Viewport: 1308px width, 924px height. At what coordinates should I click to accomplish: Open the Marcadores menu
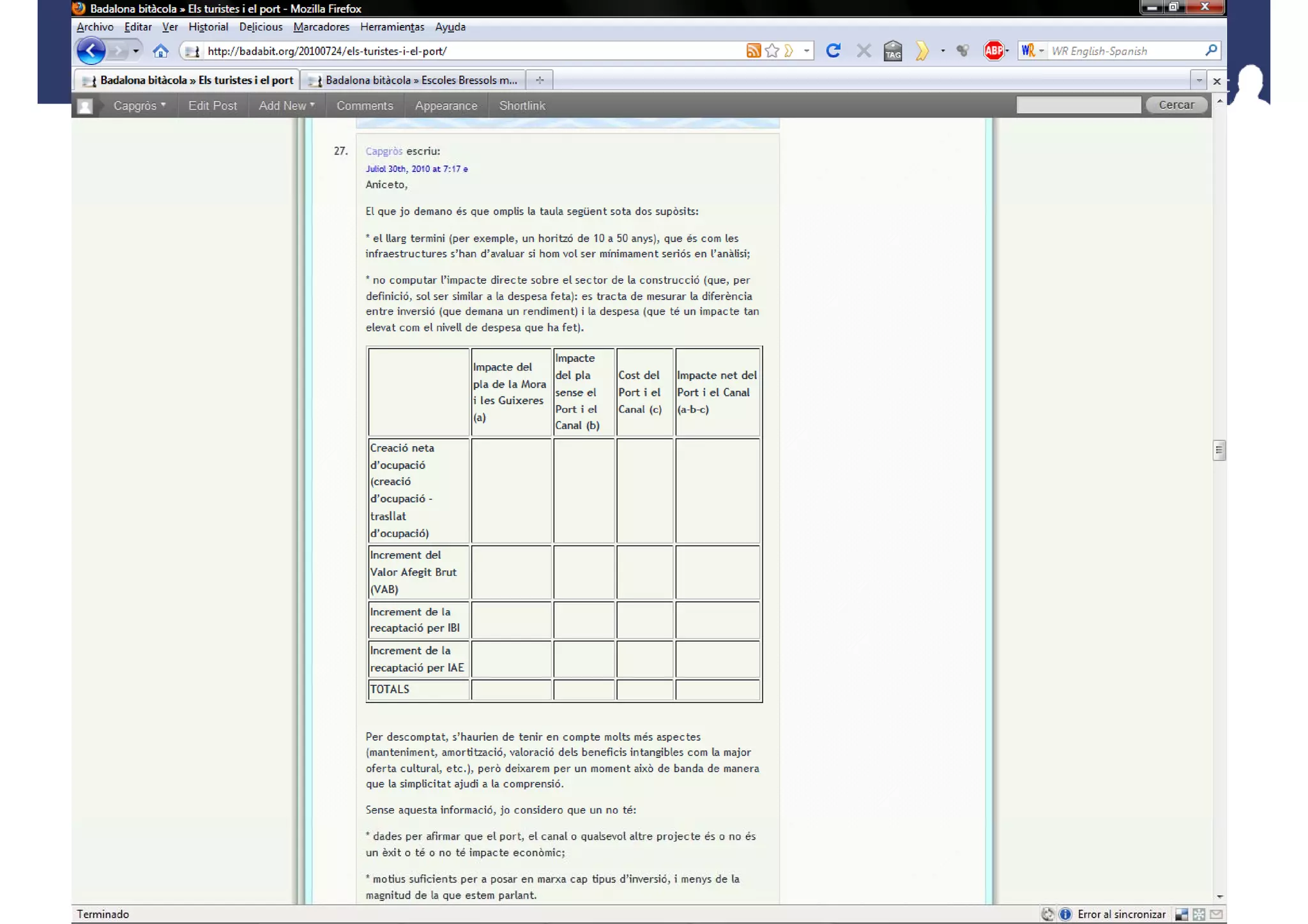pyautogui.click(x=321, y=27)
